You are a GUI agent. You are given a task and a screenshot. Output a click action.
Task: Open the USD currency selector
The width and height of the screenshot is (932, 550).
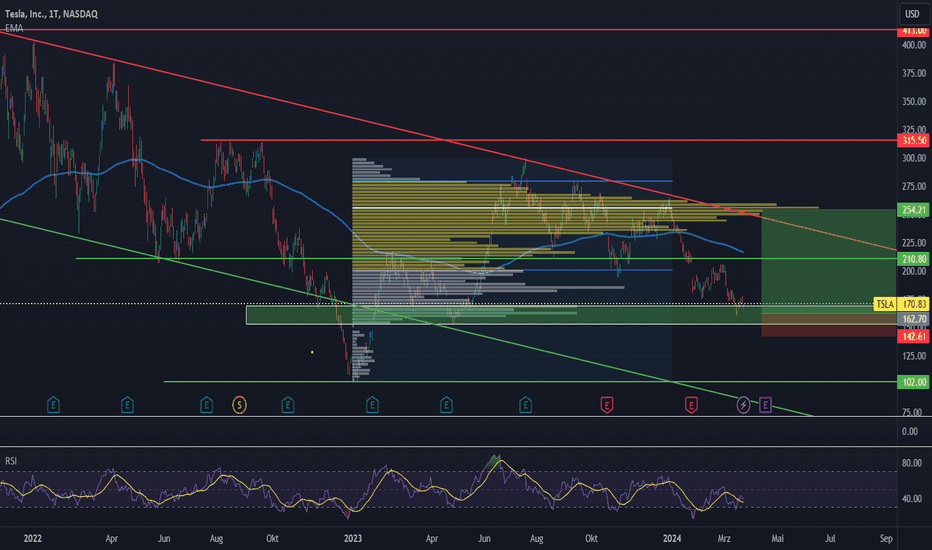(912, 14)
